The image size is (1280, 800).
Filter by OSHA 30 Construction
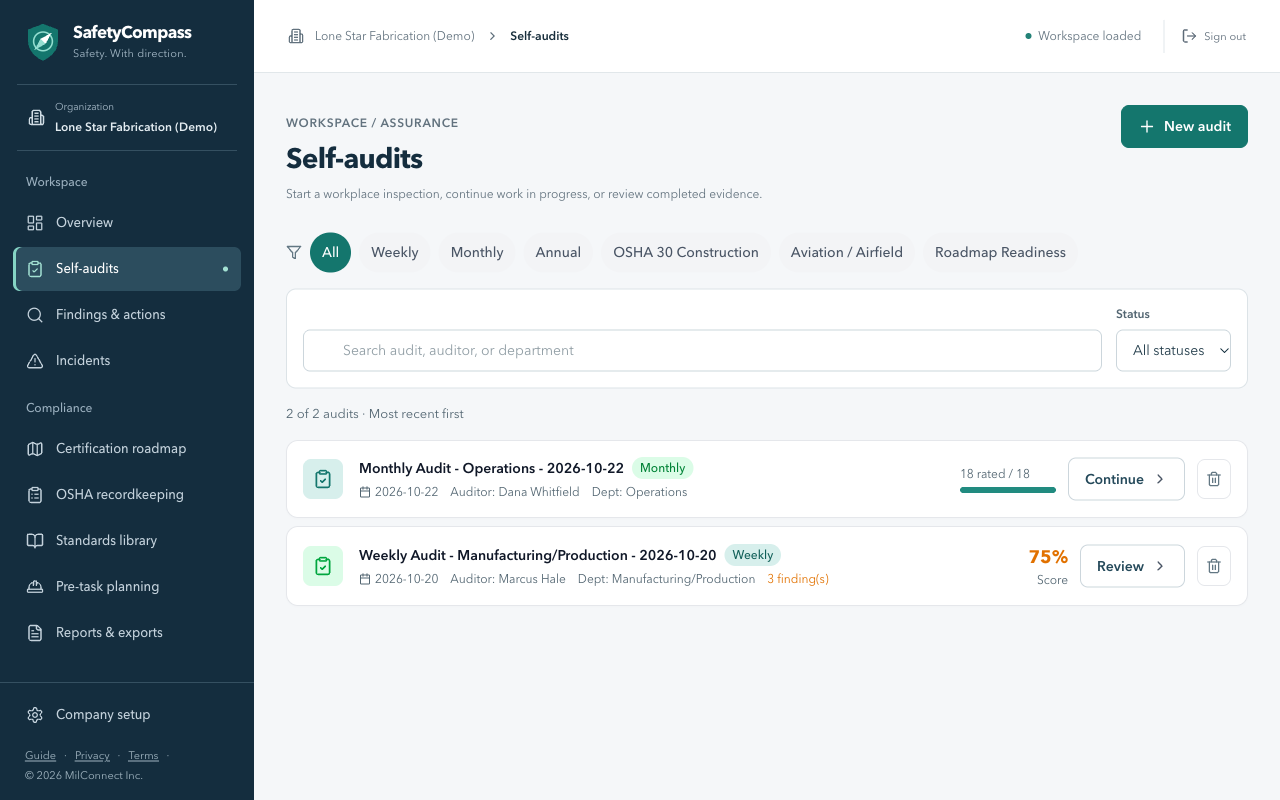tap(686, 253)
